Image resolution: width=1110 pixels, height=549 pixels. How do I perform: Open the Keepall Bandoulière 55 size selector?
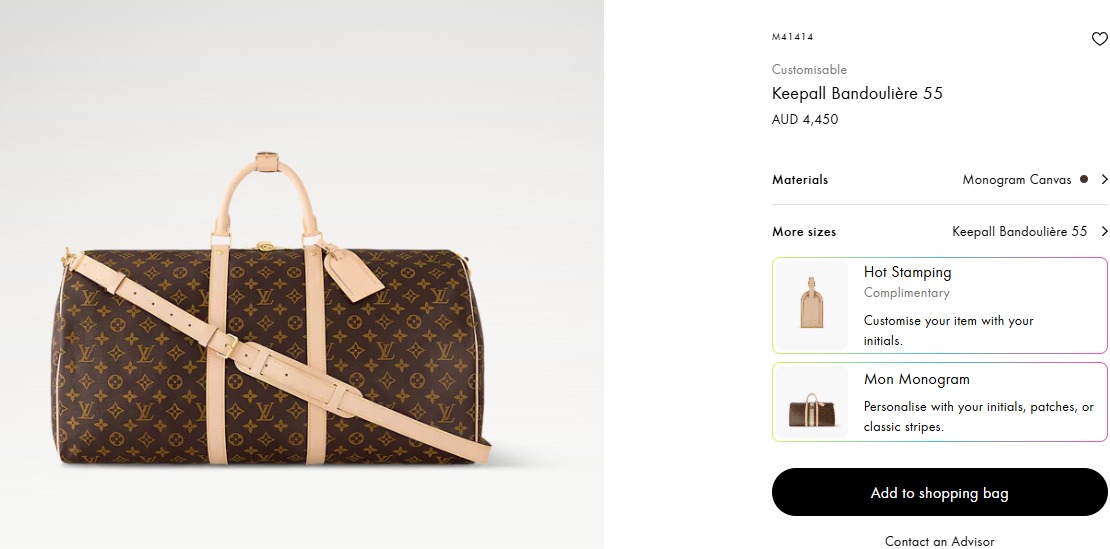point(1019,232)
